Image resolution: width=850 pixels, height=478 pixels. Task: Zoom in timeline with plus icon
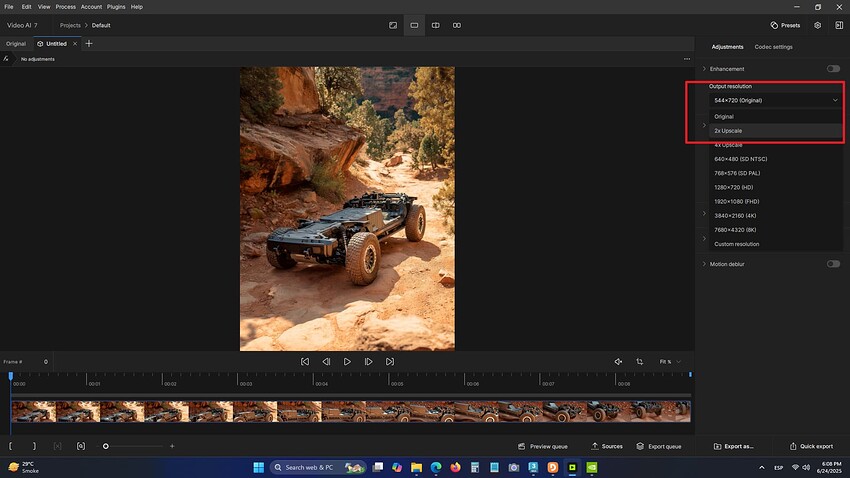[172, 446]
